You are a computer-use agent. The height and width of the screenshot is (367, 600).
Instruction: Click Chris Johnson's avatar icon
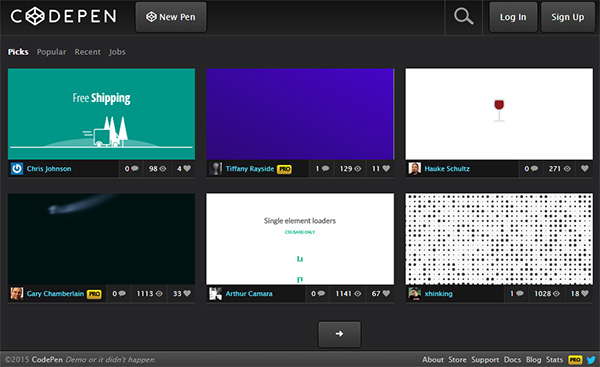17,169
